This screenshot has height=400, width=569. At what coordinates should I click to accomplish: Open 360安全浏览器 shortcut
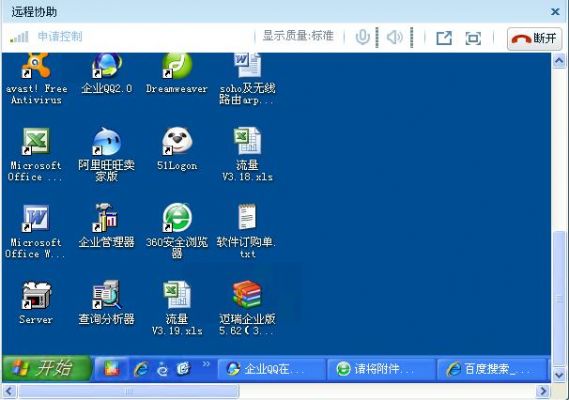pos(177,231)
